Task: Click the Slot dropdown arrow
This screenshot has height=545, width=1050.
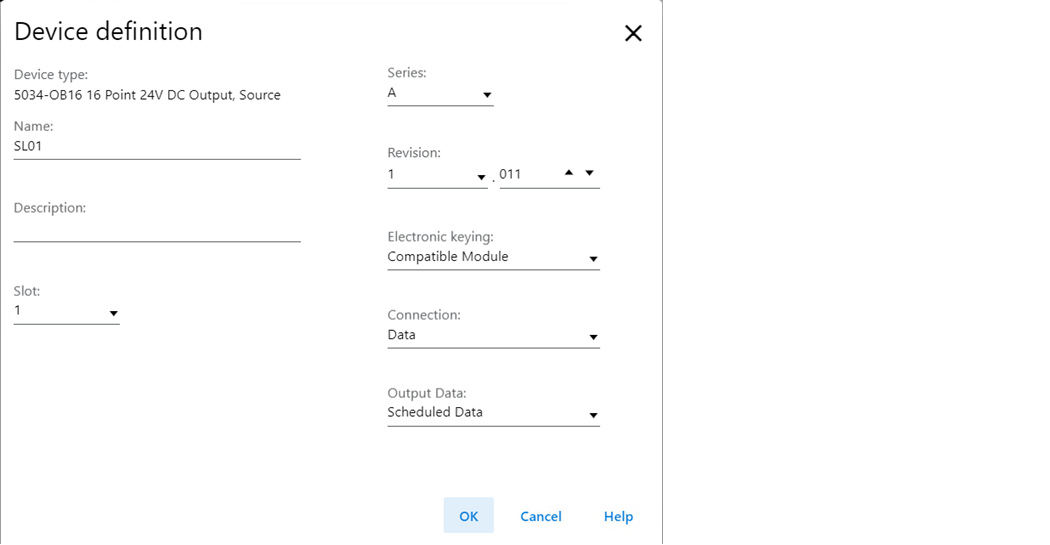Action: [x=113, y=313]
